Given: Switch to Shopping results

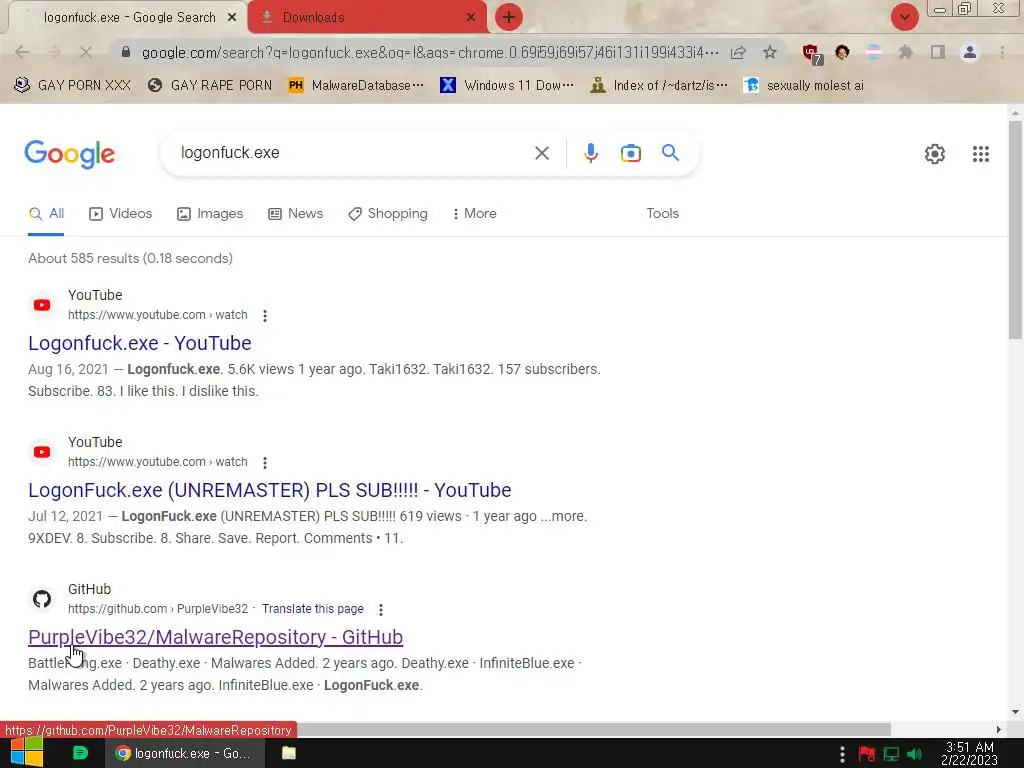Looking at the screenshot, I should pyautogui.click(x=388, y=214).
